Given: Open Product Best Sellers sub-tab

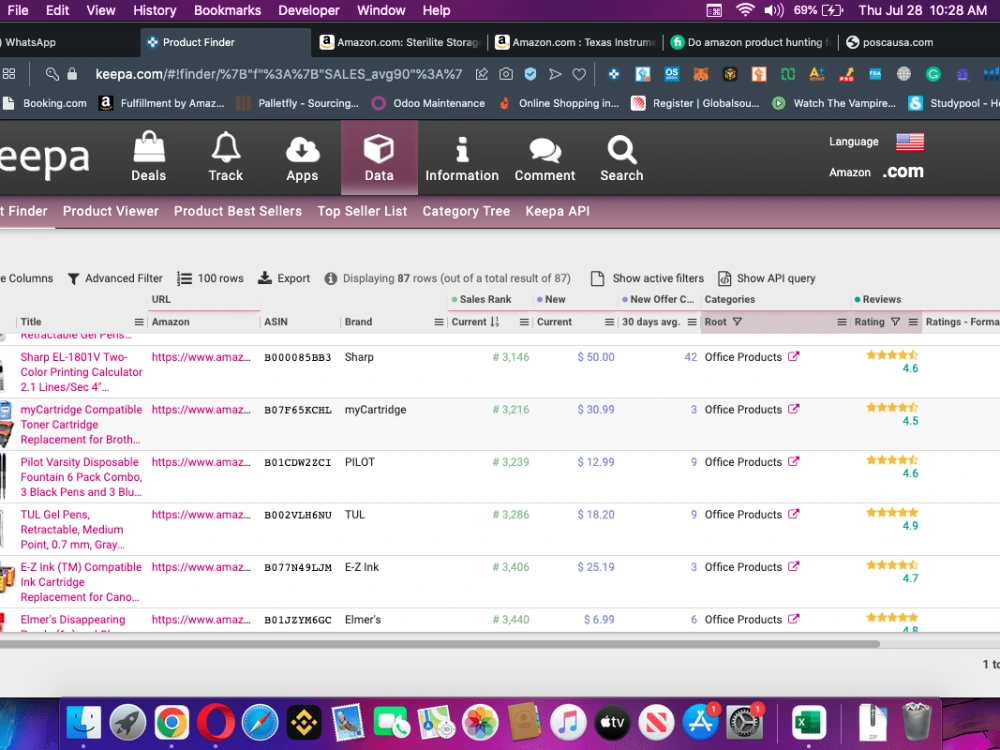Looking at the screenshot, I should [x=238, y=211].
